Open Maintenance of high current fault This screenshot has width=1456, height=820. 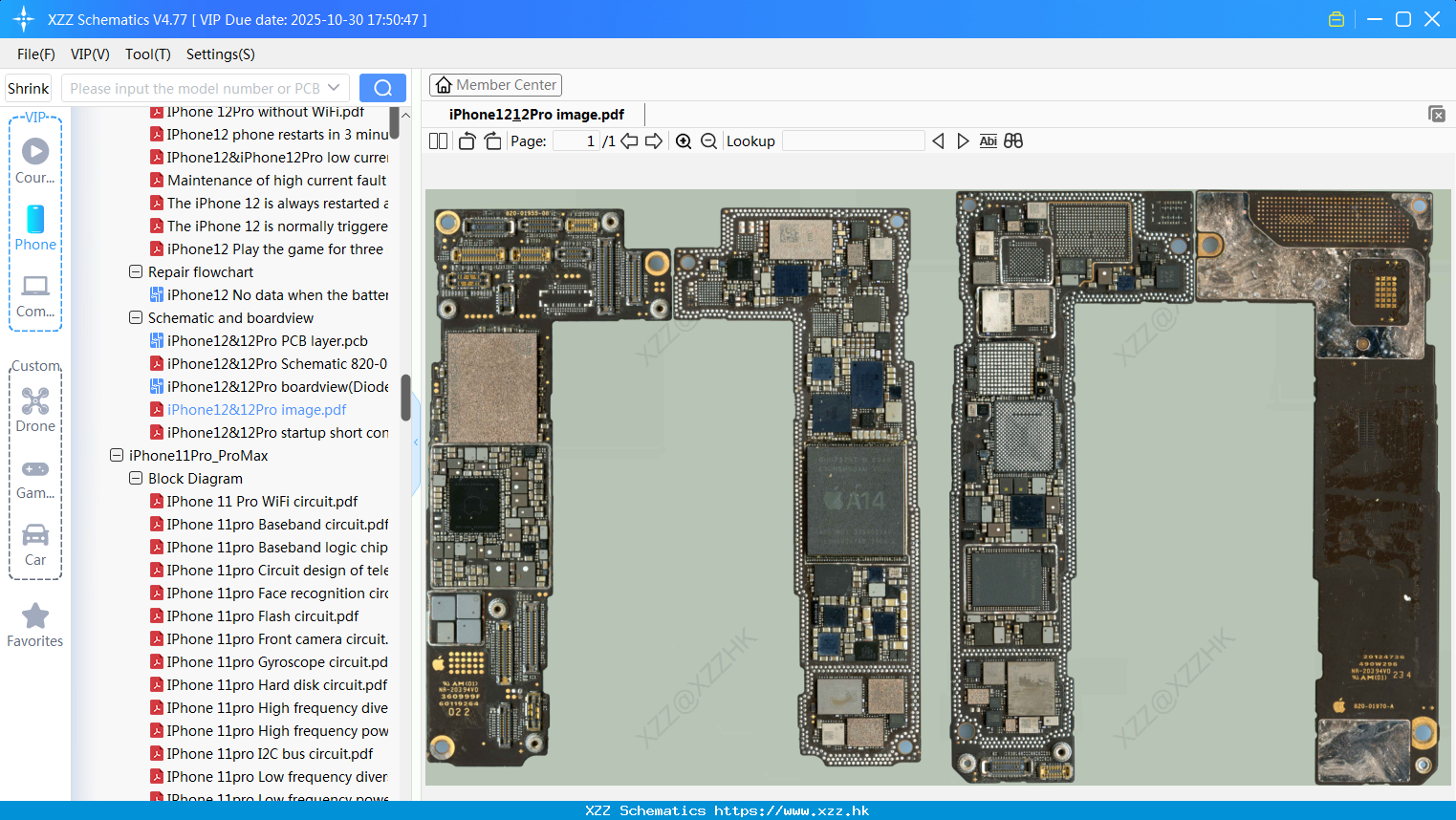pyautogui.click(x=276, y=181)
